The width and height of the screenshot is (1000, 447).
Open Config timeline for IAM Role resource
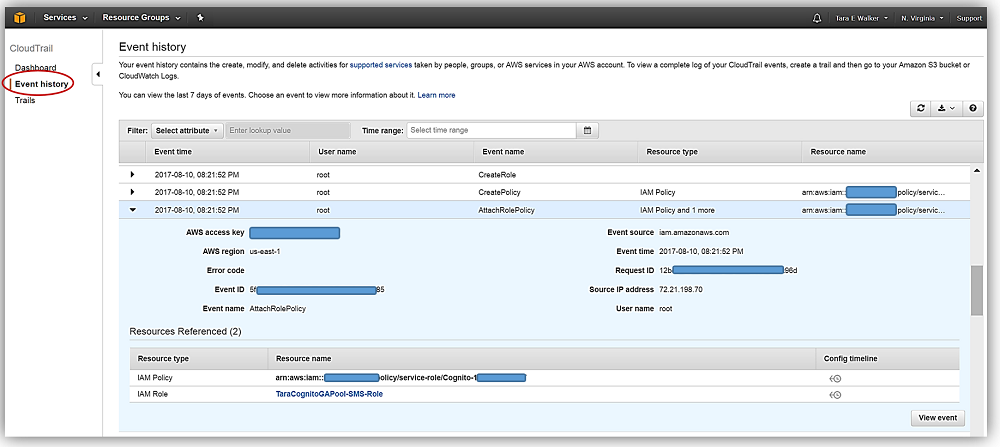pyautogui.click(x=835, y=394)
